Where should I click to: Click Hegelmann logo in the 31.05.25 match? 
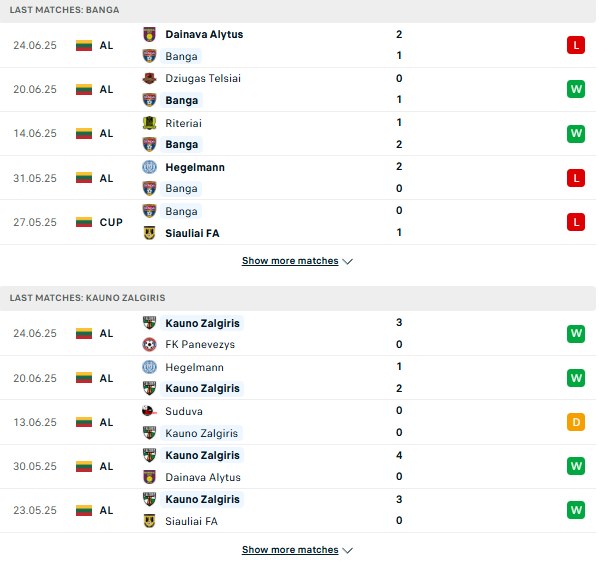point(149,167)
